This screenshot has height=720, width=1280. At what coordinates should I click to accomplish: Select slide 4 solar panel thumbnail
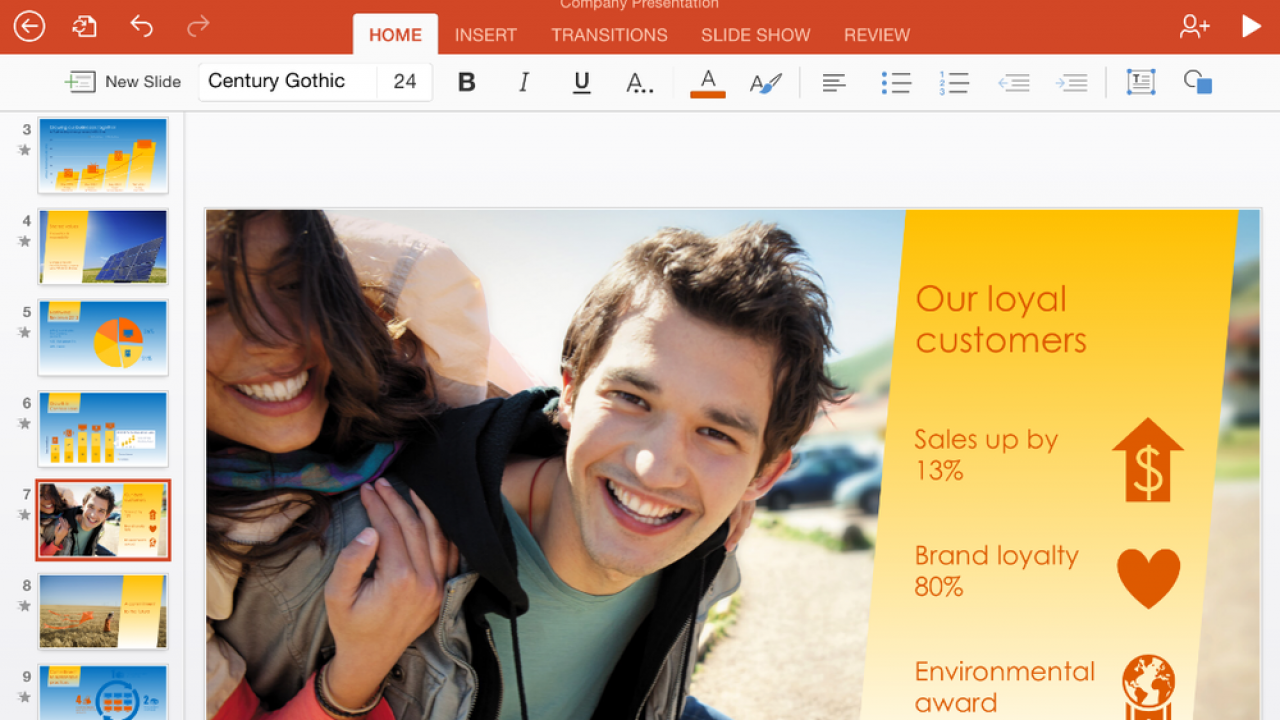103,246
